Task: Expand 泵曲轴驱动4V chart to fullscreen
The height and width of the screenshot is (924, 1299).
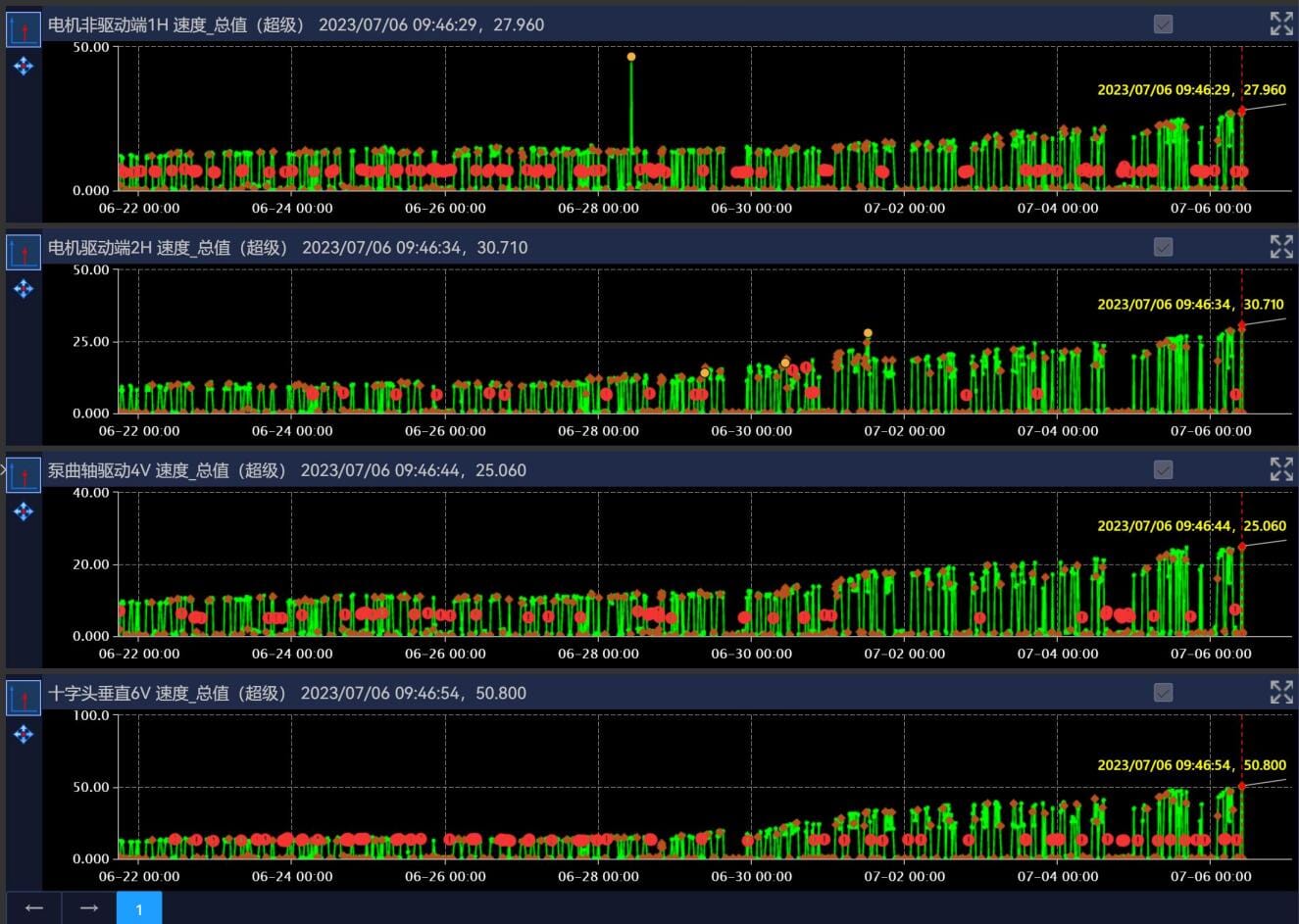Action: pyautogui.click(x=1280, y=469)
